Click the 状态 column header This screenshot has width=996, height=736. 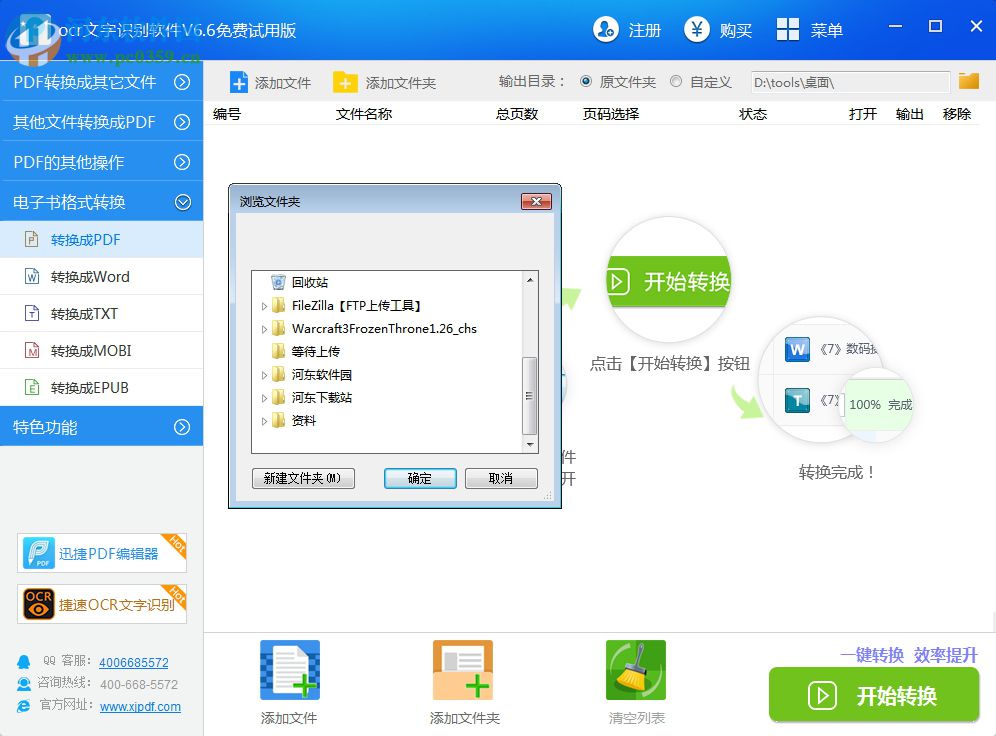753,114
